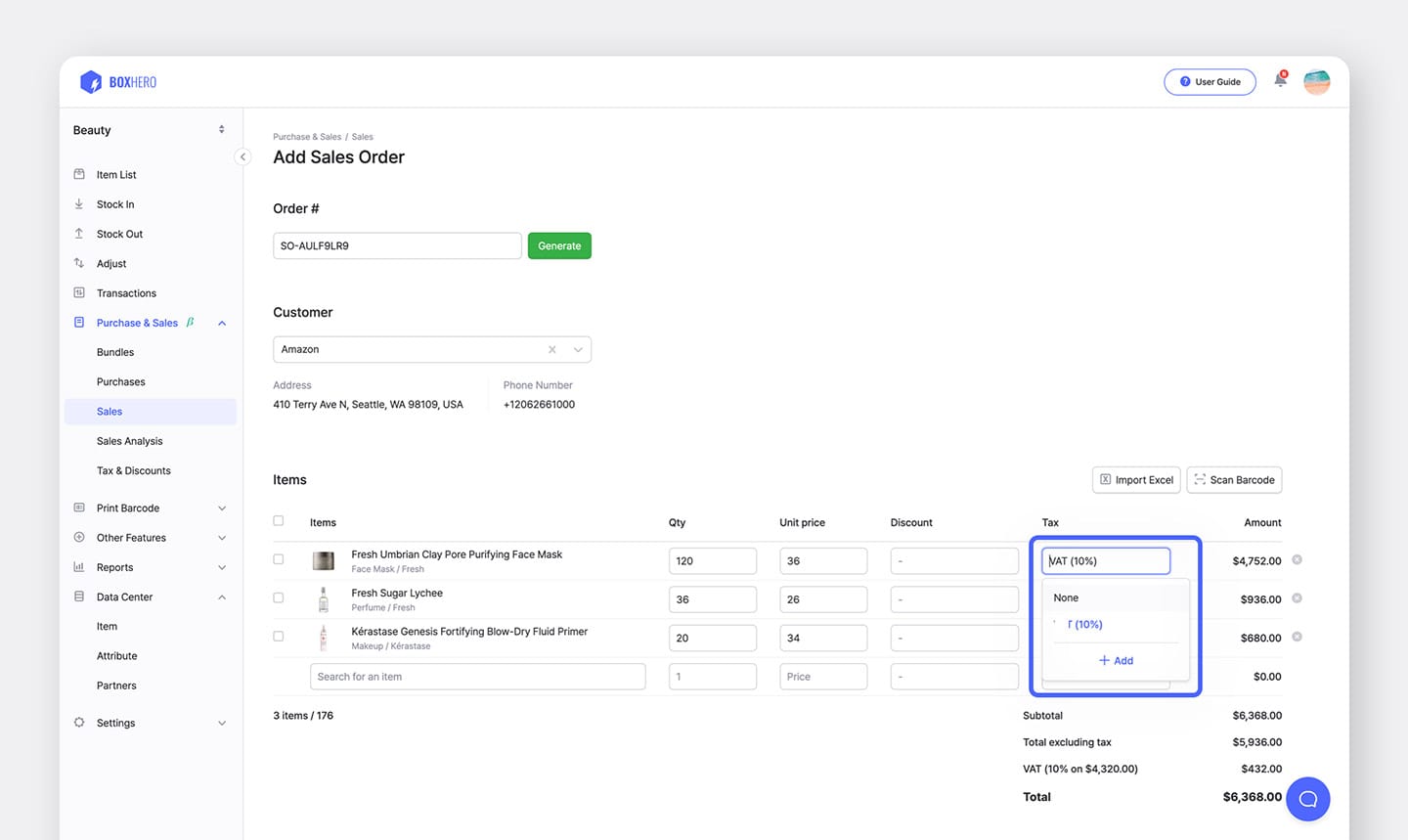This screenshot has height=840, width=1408.
Task: Click inside the Order # input field
Action: point(396,245)
